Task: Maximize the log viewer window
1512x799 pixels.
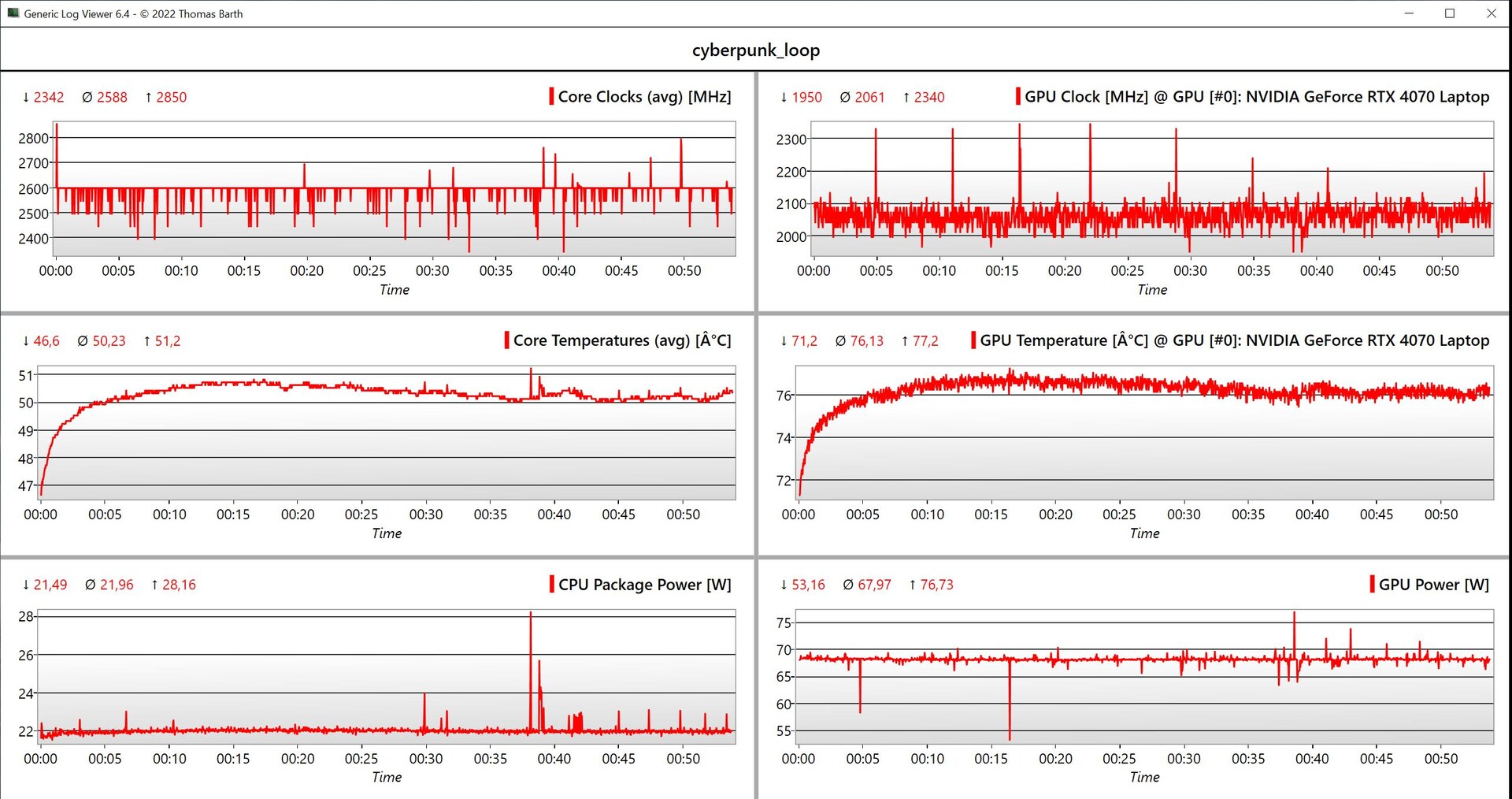Action: [x=1450, y=13]
